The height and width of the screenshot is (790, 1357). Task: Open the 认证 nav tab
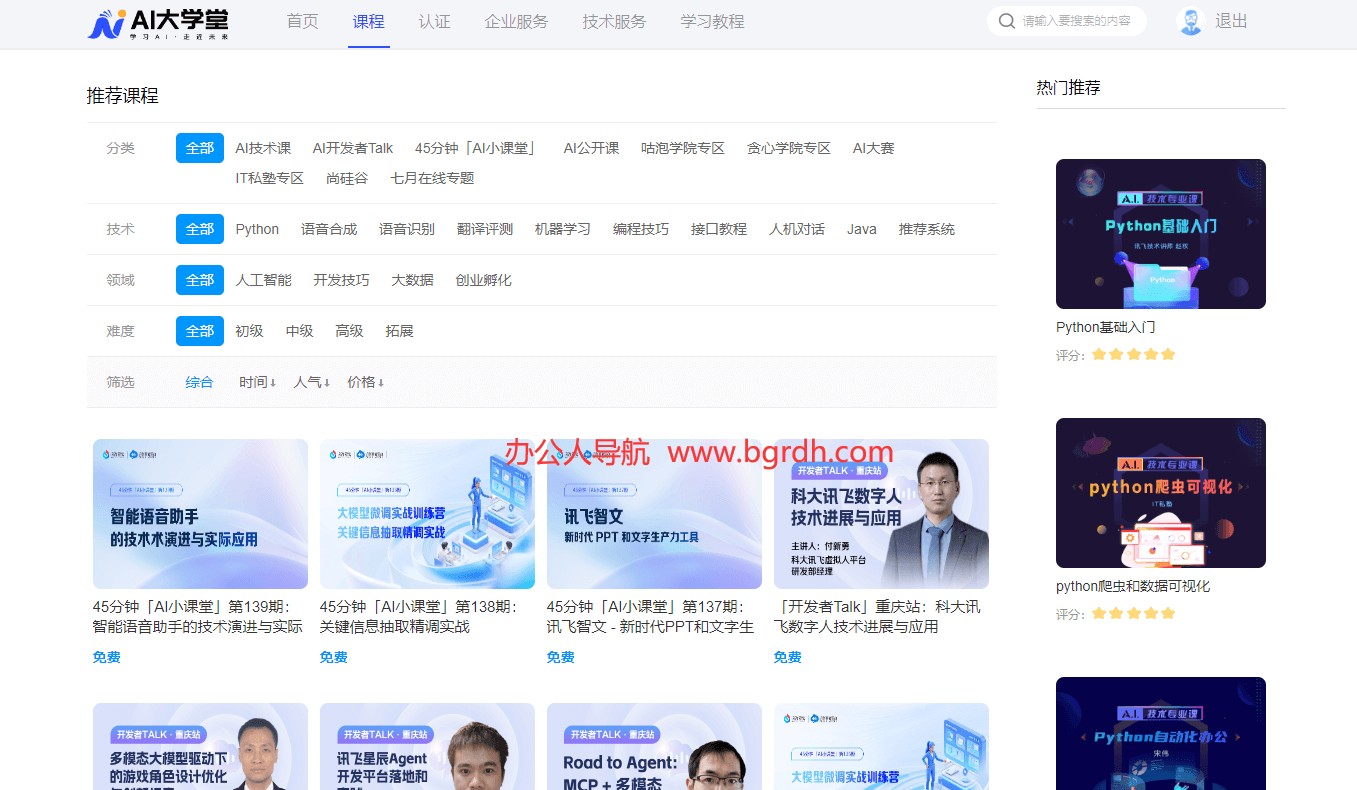coord(434,21)
